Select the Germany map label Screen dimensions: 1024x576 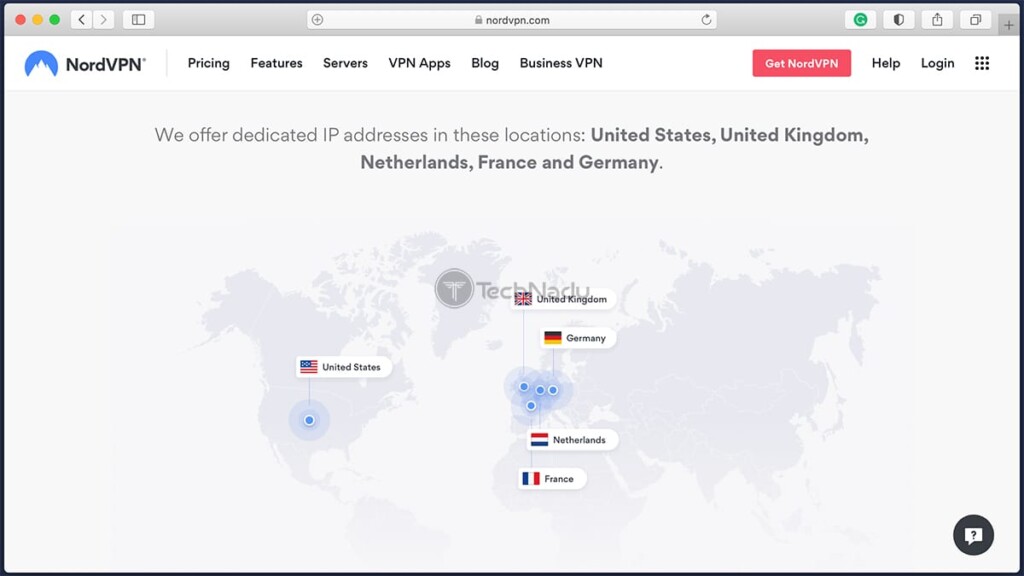577,338
